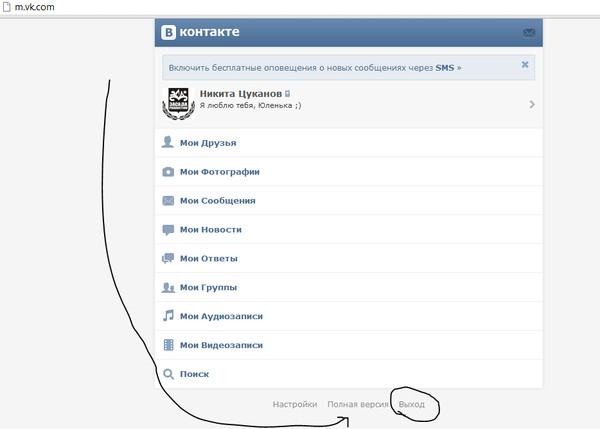Click the status text Я люблю тебя, Юленька
Viewport: 600px width, 429px height.
tap(250, 106)
